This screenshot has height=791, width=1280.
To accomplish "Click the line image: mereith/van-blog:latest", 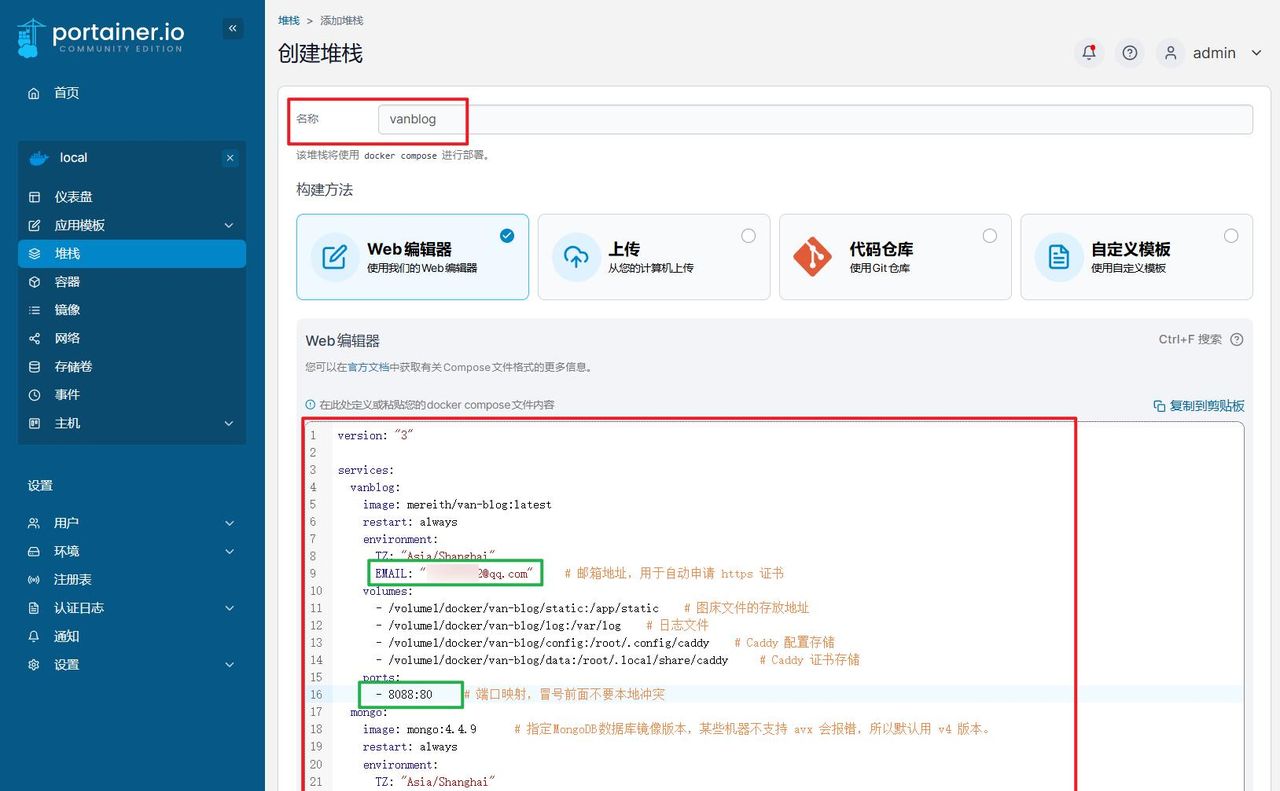I will pyautogui.click(x=457, y=505).
